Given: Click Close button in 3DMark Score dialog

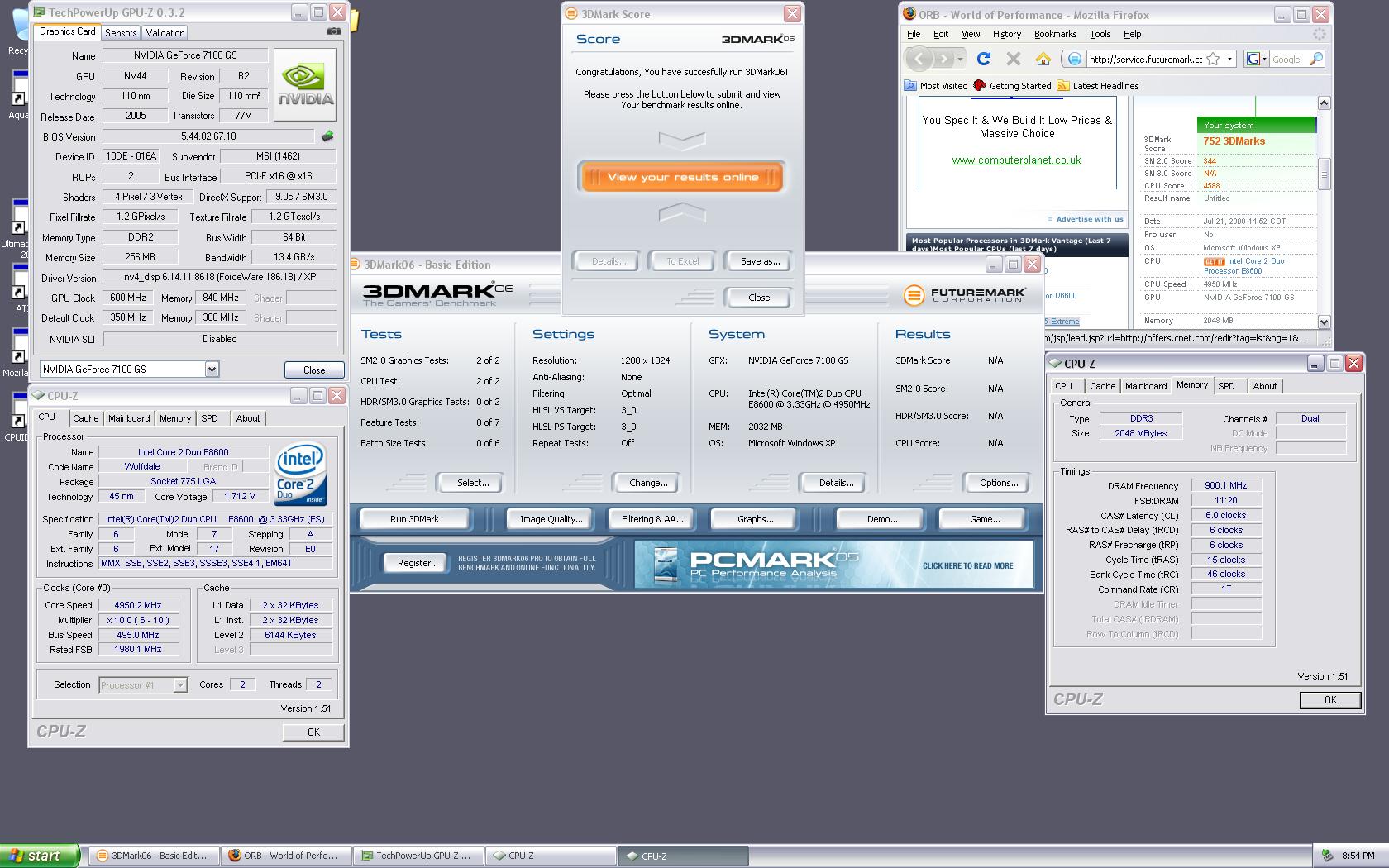Looking at the screenshot, I should [759, 298].
